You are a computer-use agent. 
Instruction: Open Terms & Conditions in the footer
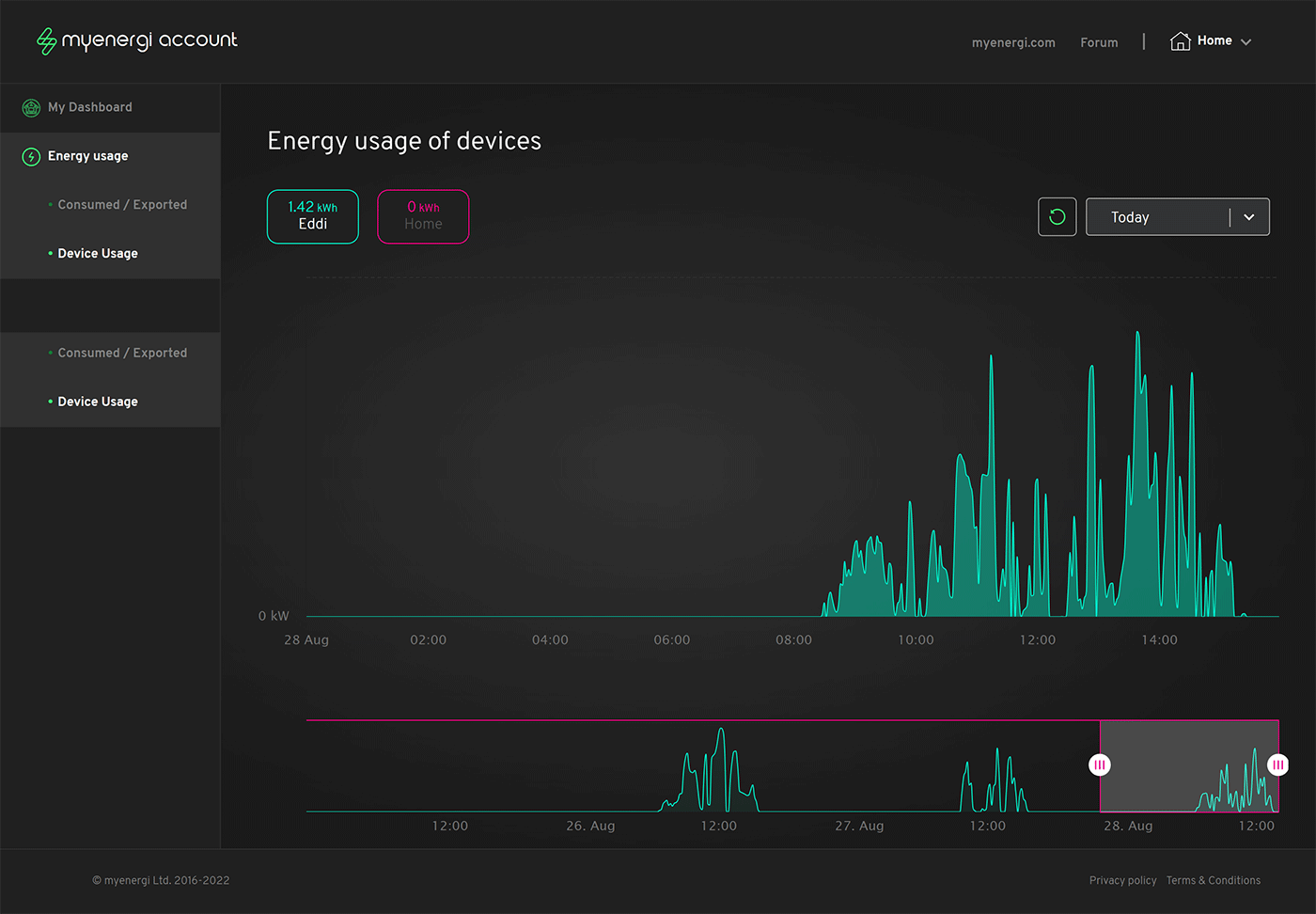click(x=1213, y=880)
